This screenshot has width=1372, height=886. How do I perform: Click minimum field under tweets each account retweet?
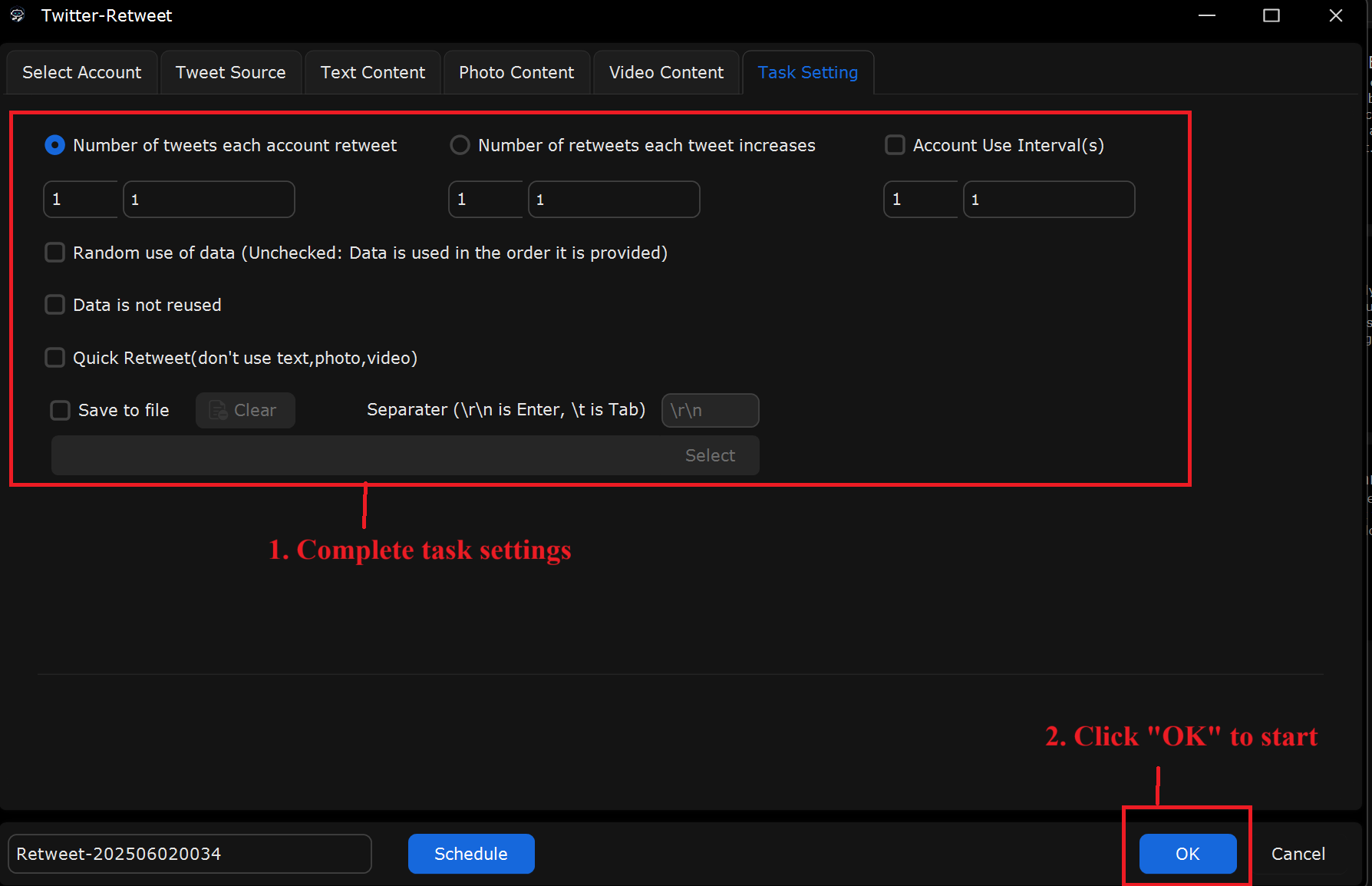click(81, 200)
